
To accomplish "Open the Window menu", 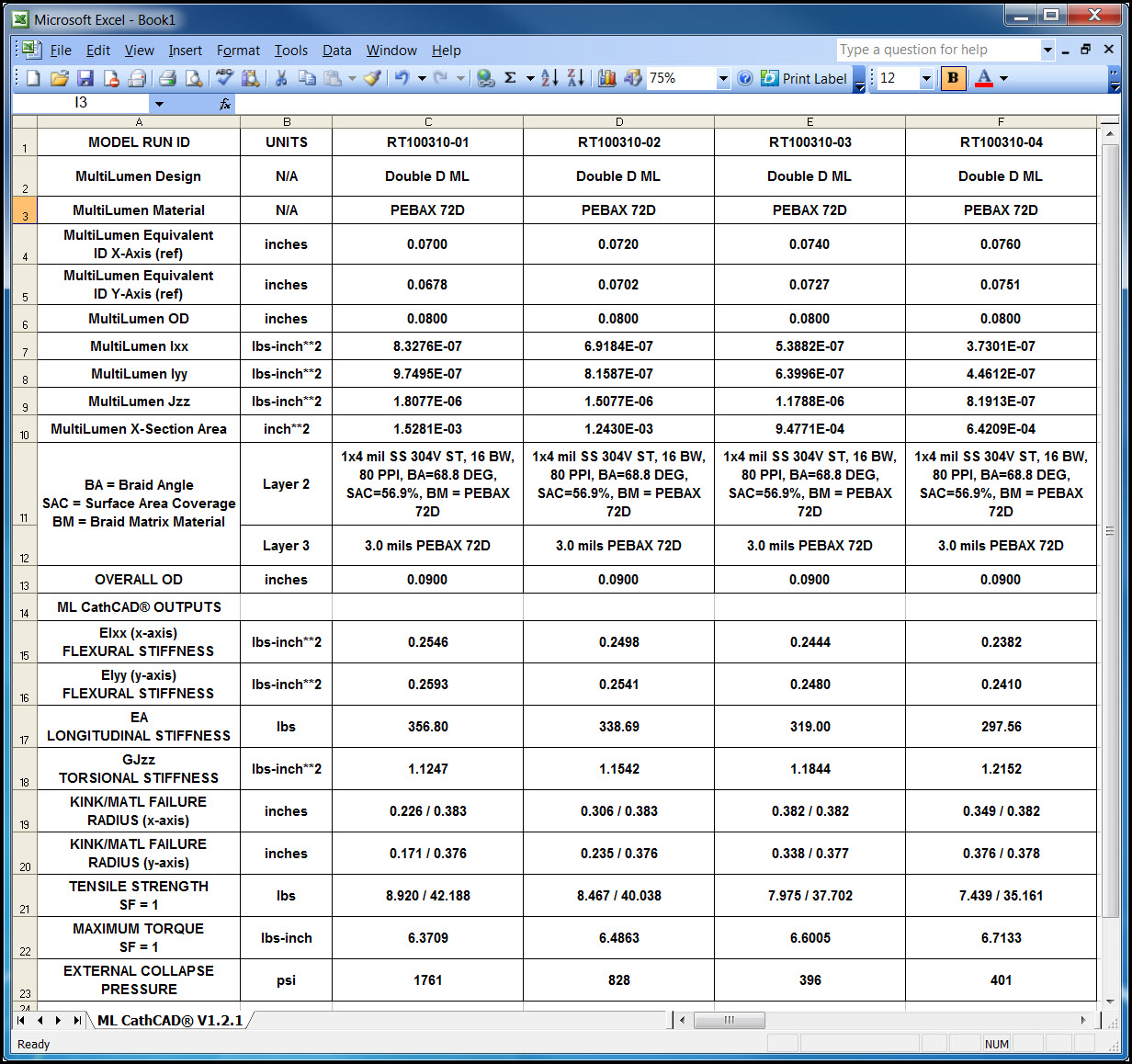I will point(391,51).
